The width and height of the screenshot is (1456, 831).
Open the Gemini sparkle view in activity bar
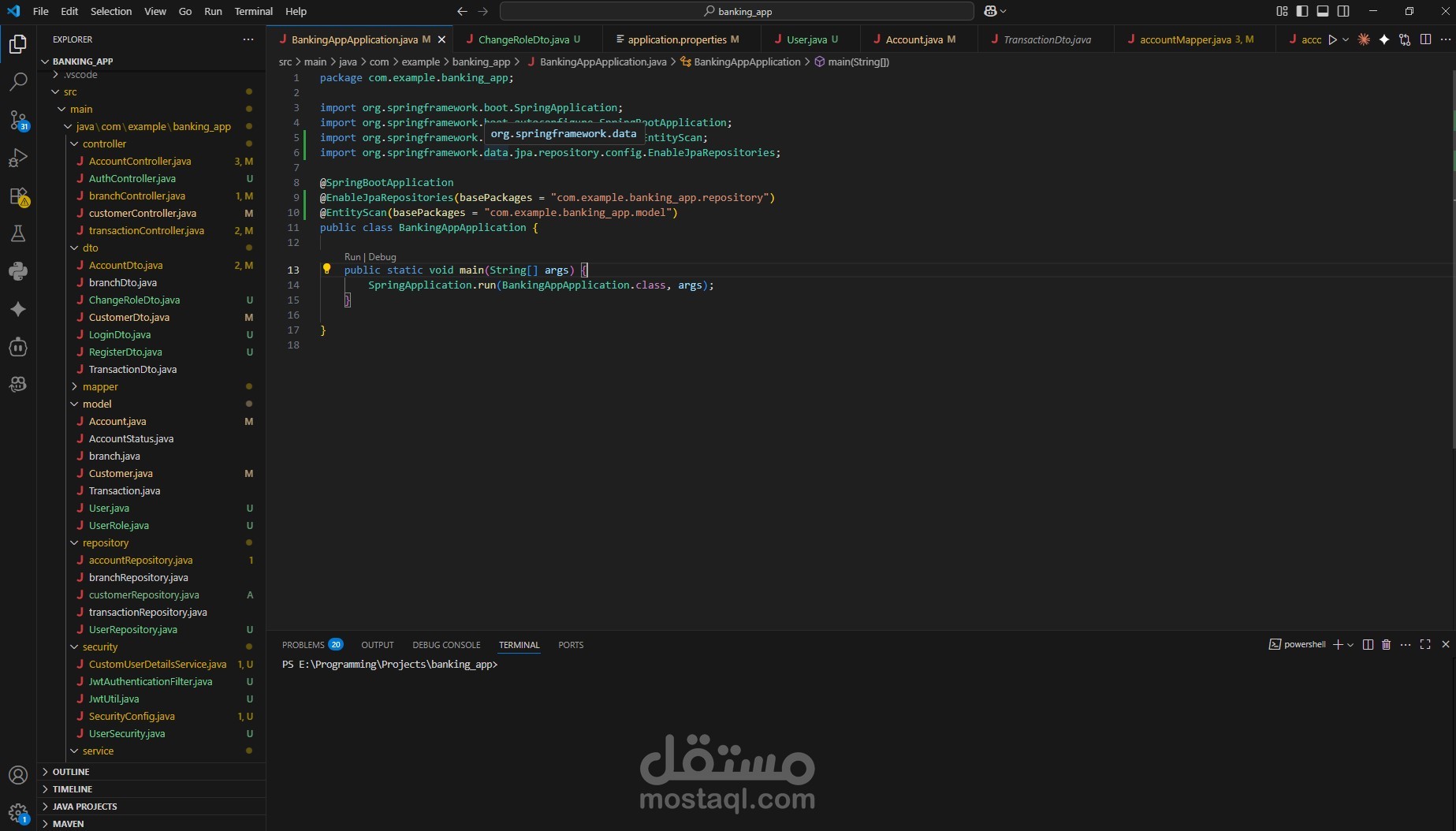[x=18, y=309]
